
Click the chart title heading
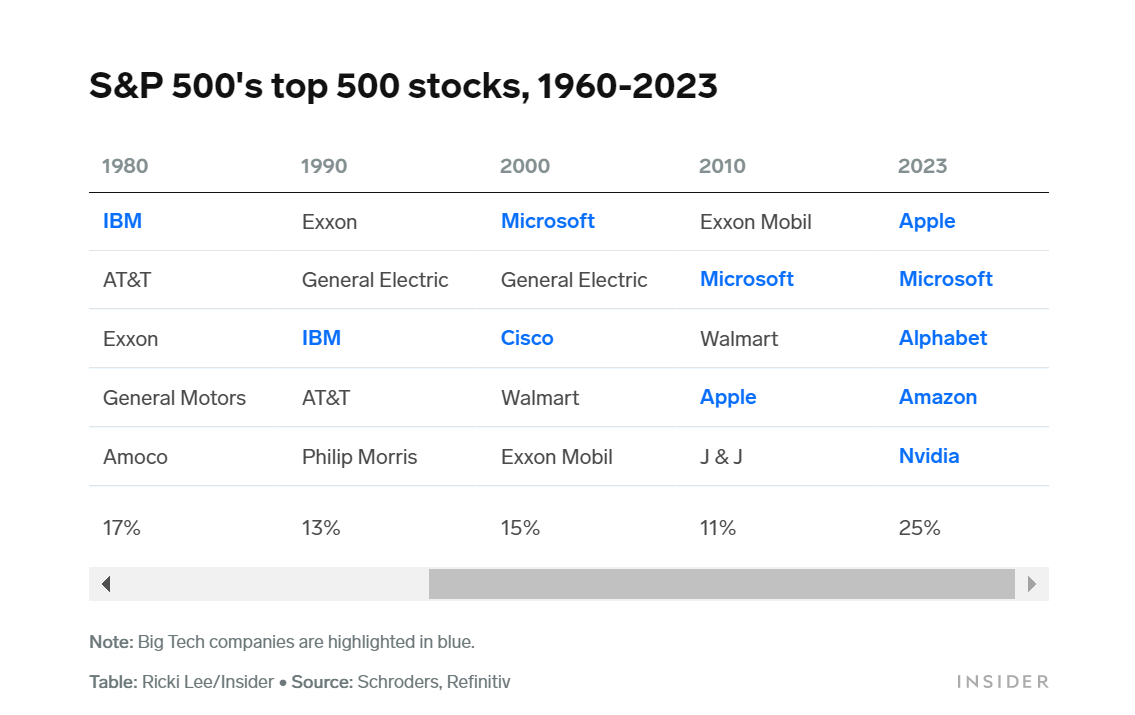403,87
